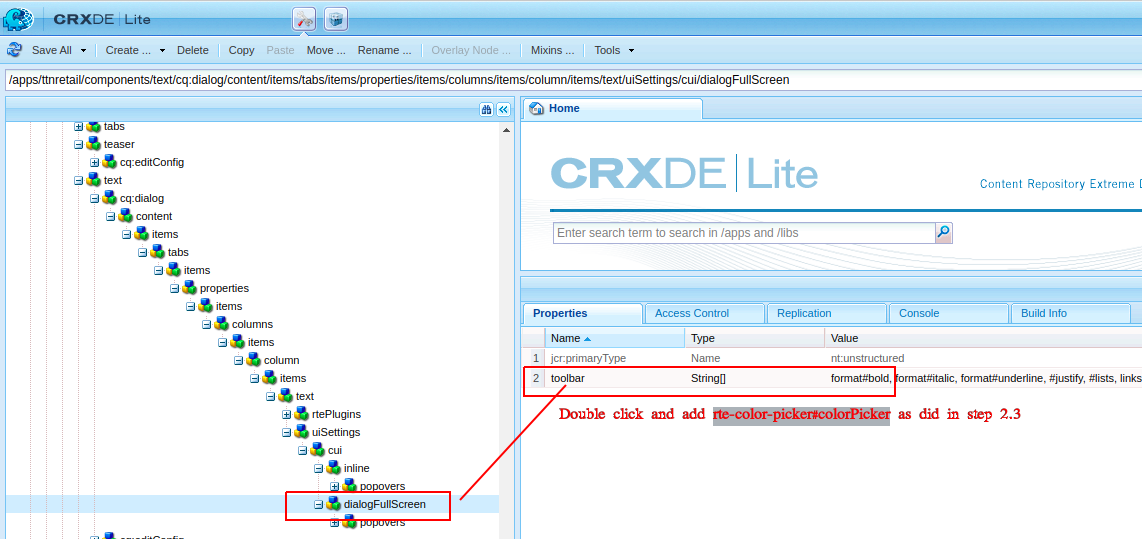The width and height of the screenshot is (1142, 539).
Task: Open the tools wrench icon in header
Action: click(304, 19)
